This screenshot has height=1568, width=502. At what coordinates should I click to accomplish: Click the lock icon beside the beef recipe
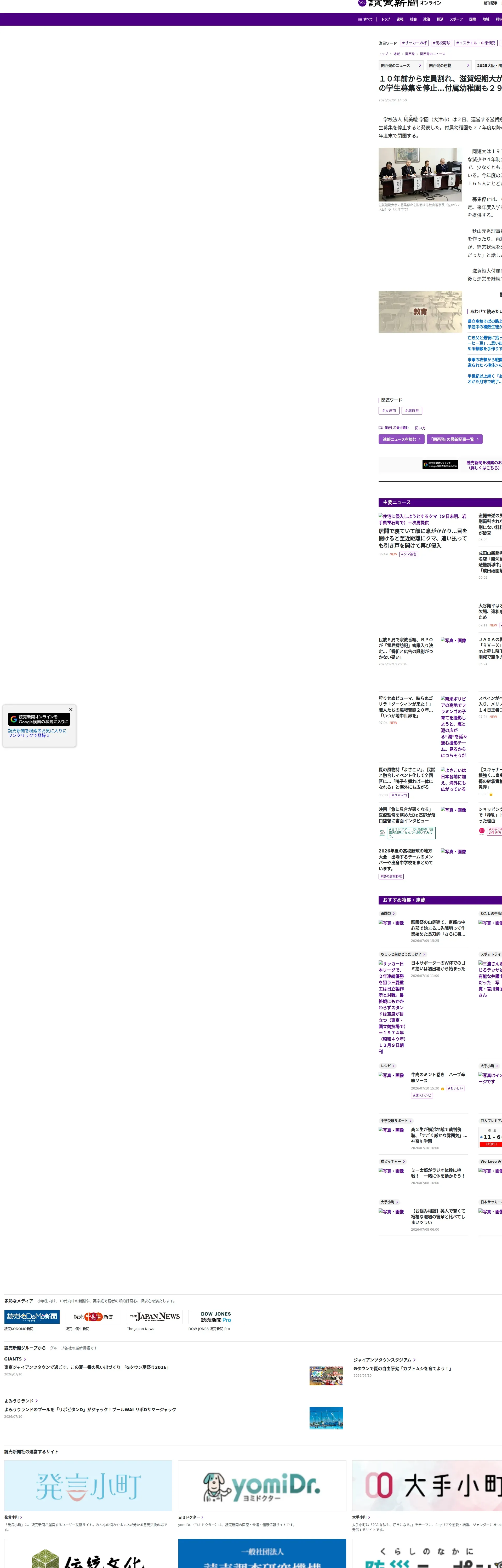pos(443,1088)
